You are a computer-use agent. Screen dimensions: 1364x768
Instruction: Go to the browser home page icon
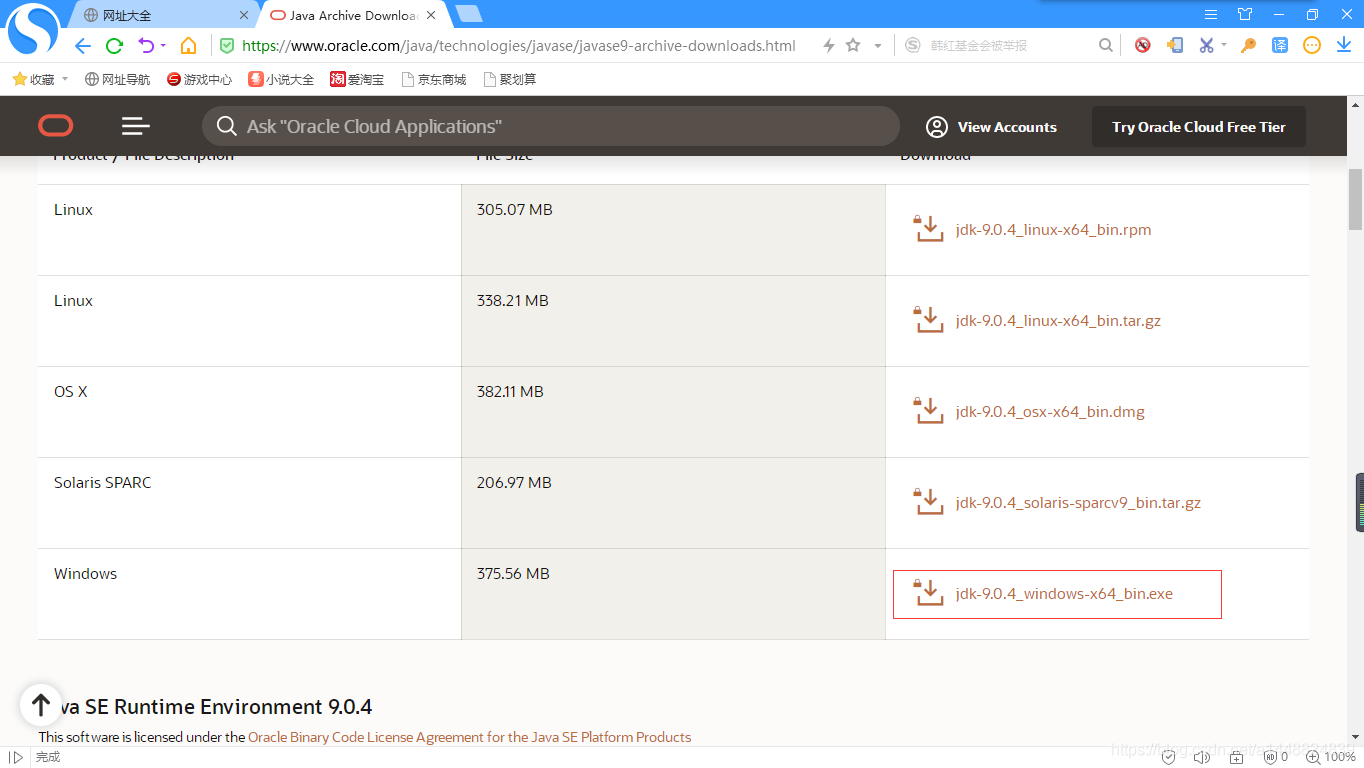point(188,46)
